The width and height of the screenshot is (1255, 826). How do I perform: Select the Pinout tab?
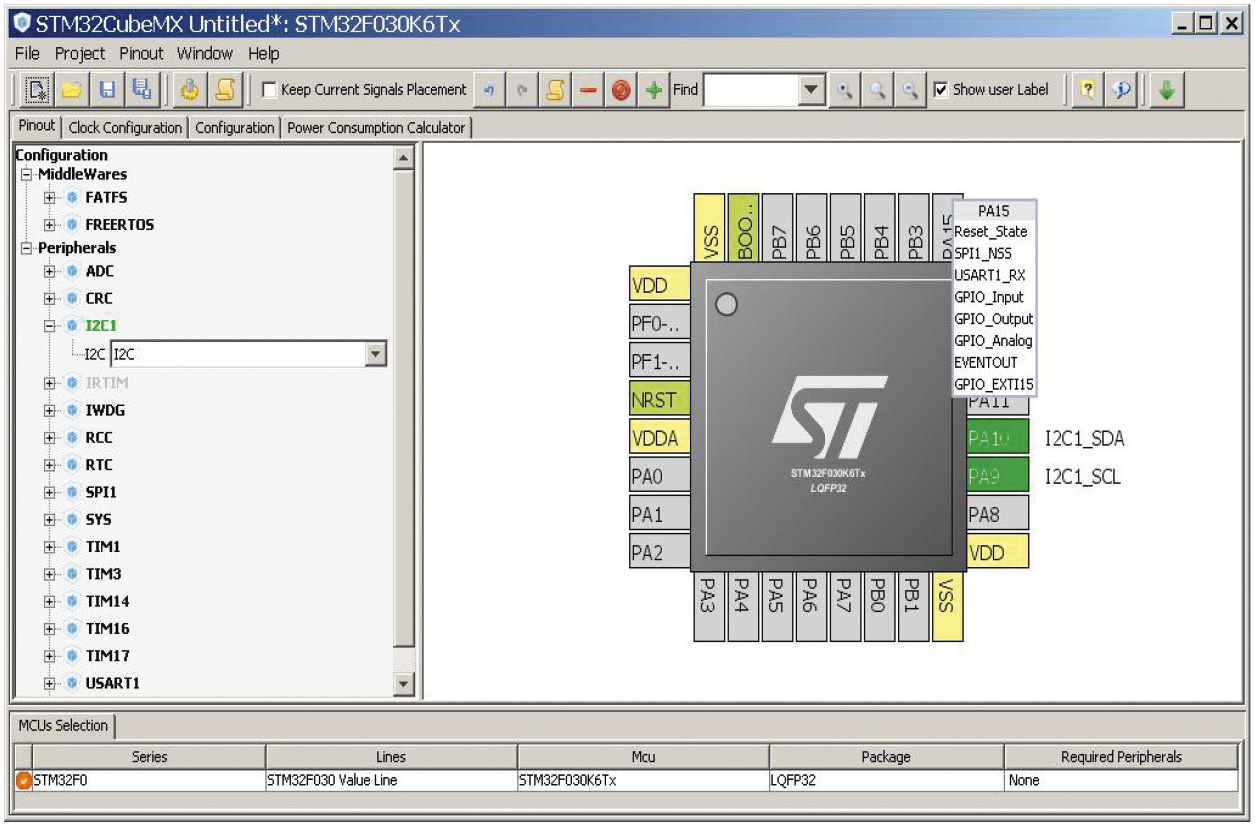tap(37, 127)
